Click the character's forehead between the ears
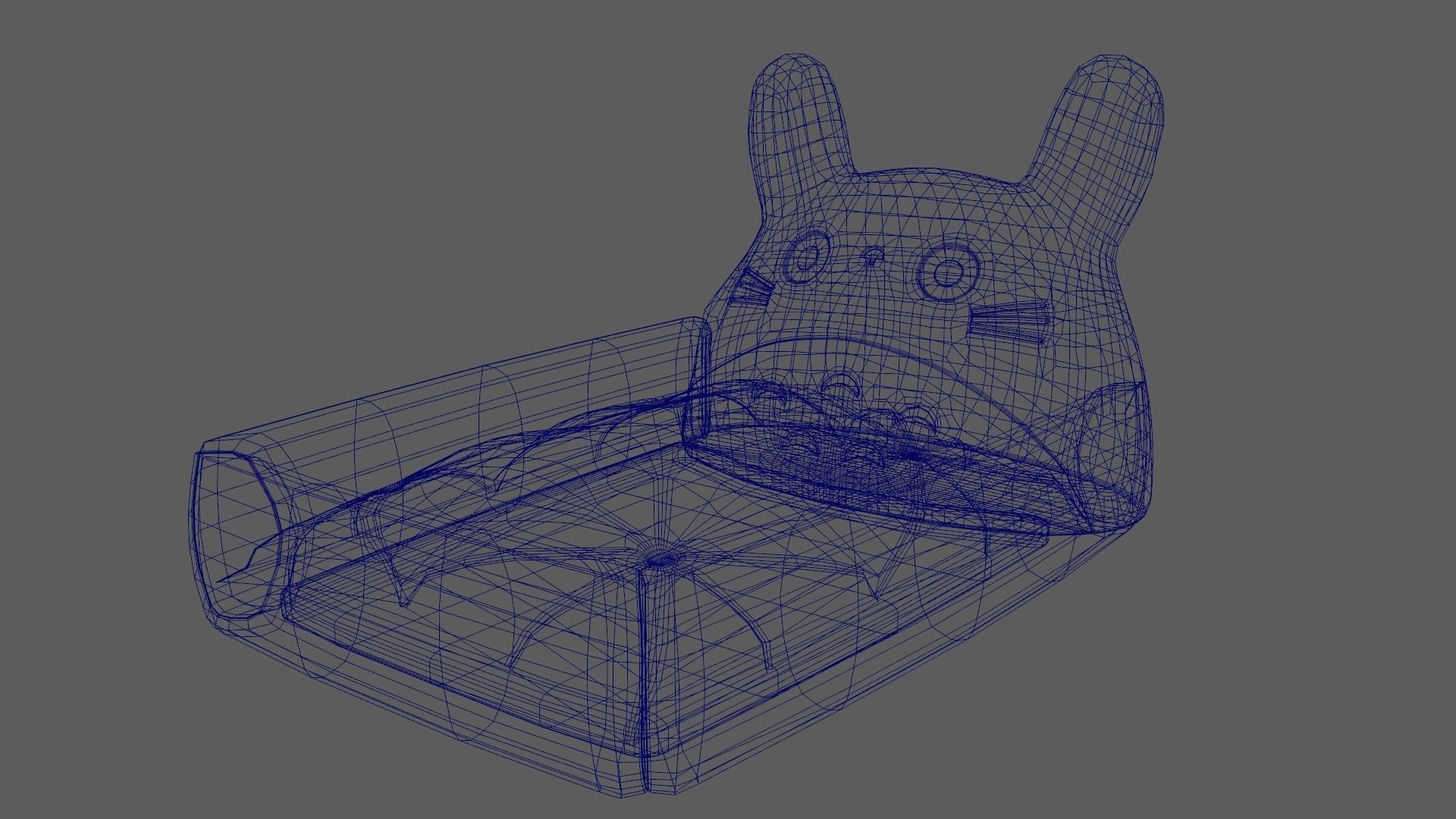The width and height of the screenshot is (1456, 819). (x=940, y=205)
